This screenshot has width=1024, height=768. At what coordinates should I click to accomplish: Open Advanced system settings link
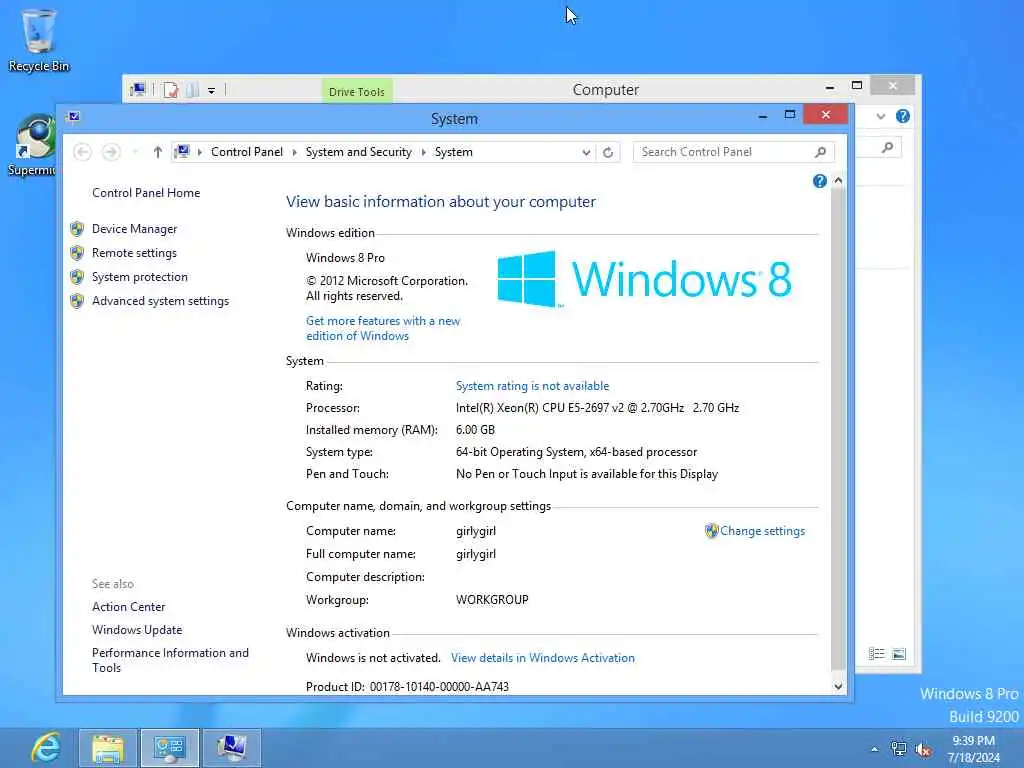(161, 301)
